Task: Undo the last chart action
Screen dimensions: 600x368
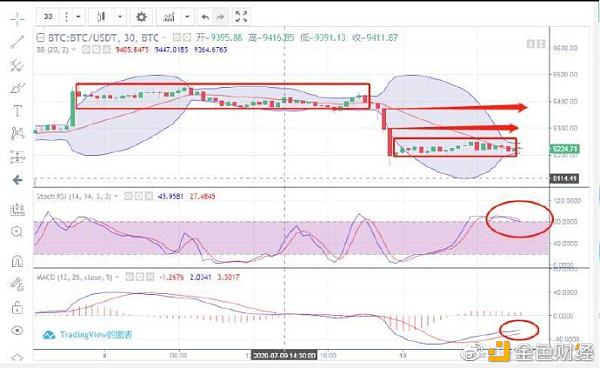Action: pyautogui.click(x=205, y=17)
